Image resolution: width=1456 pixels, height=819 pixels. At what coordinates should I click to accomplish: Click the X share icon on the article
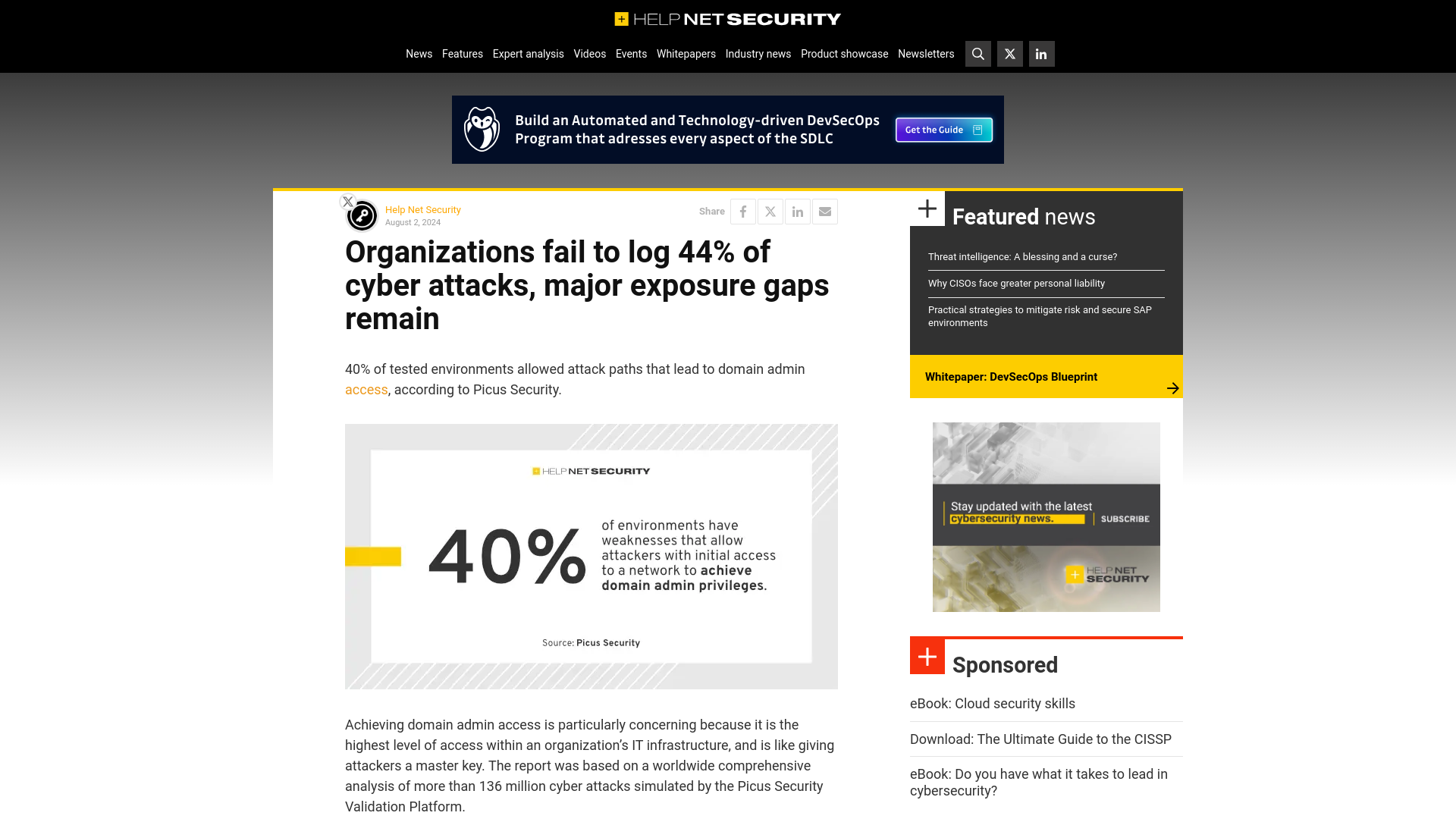(770, 211)
